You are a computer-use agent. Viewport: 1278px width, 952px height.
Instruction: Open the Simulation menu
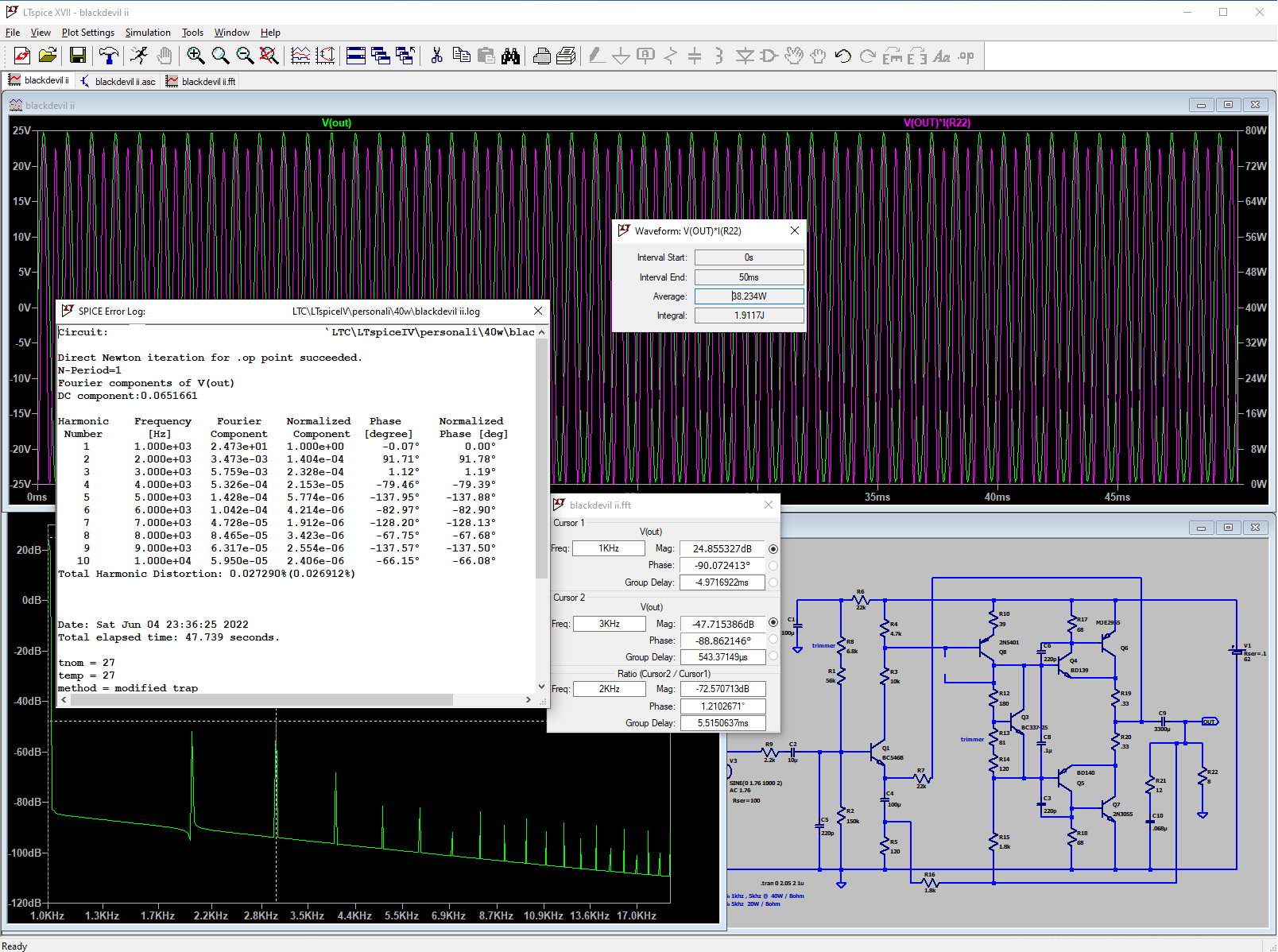point(148,33)
